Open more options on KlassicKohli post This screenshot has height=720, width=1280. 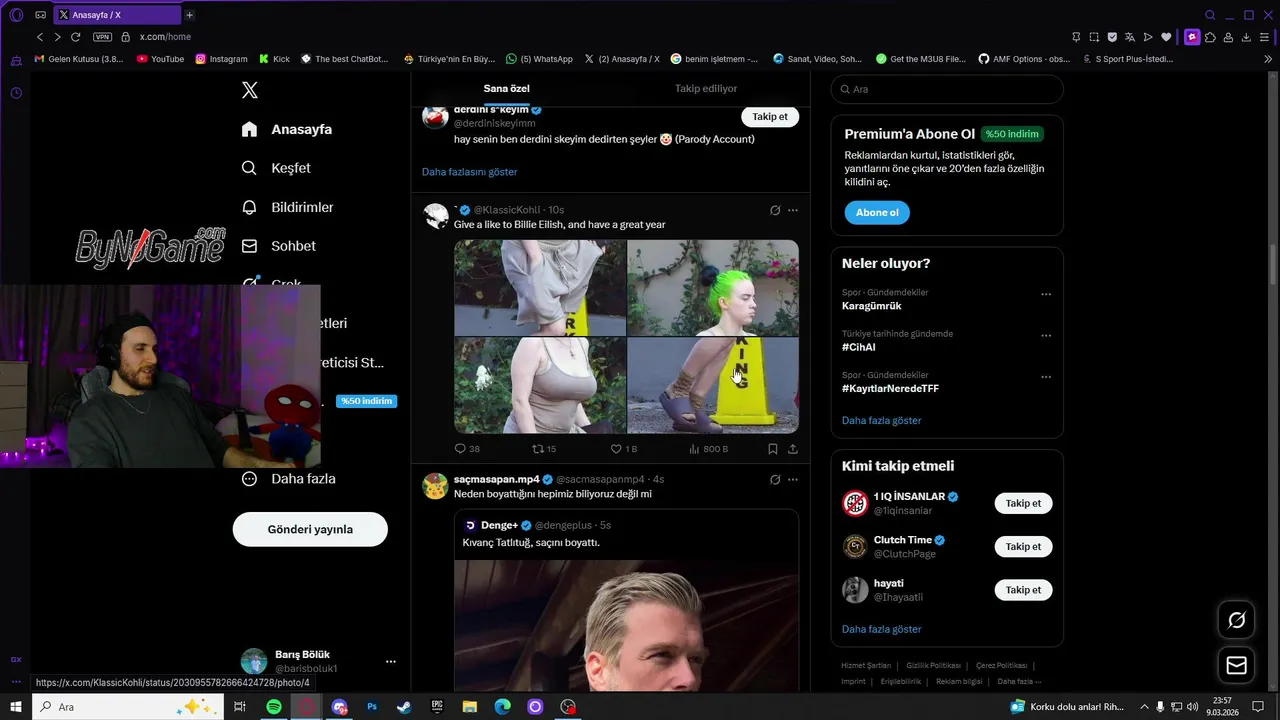[793, 210]
